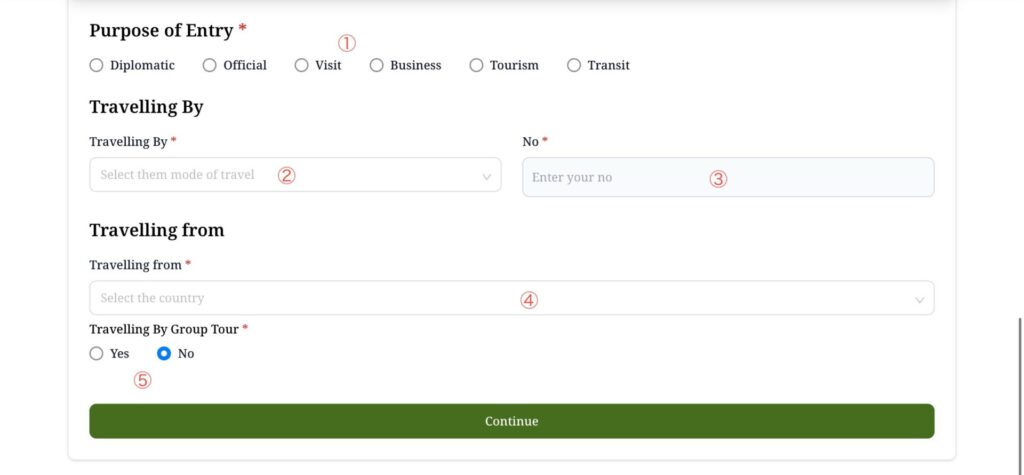
Task: Click the vertical page scrollbar
Action: [1019, 380]
